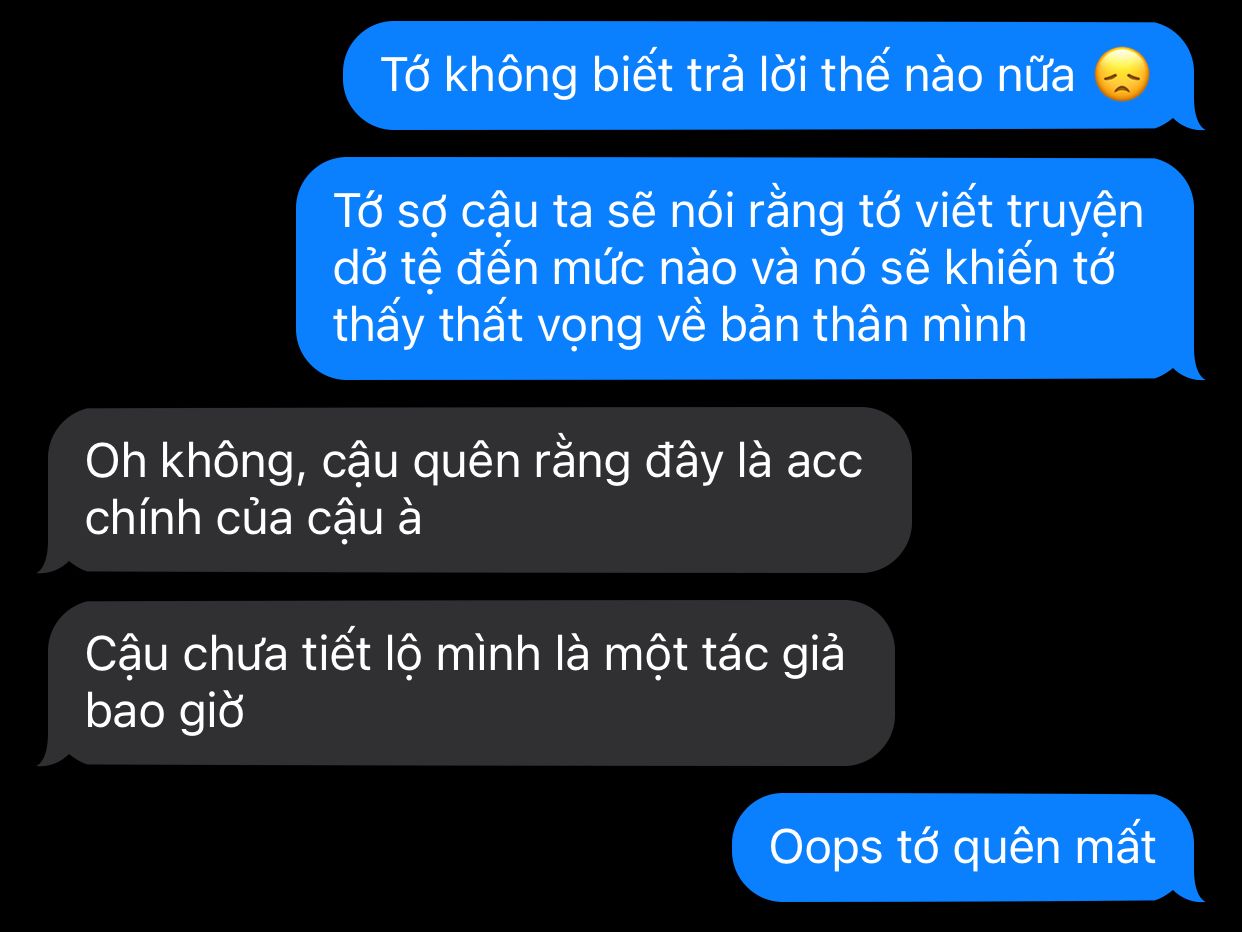Tap the sad face emoji in the top message
The width and height of the screenshot is (1242, 932).
(1122, 77)
